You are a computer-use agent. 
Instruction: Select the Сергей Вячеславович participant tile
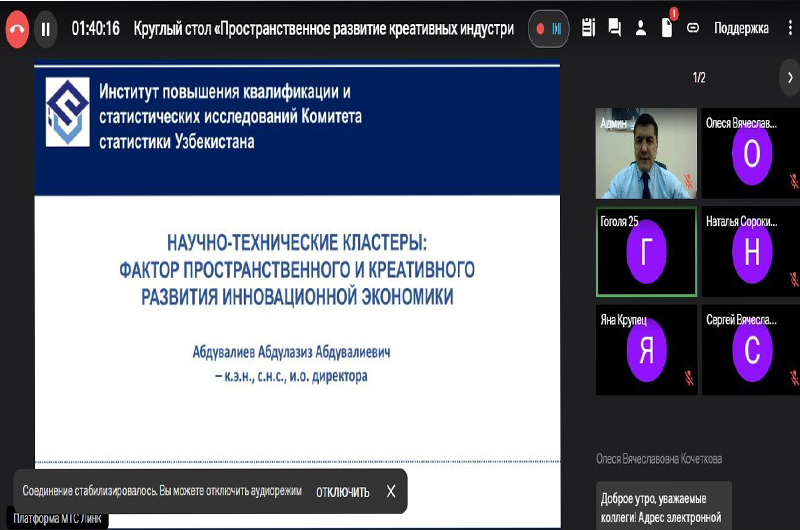point(752,349)
